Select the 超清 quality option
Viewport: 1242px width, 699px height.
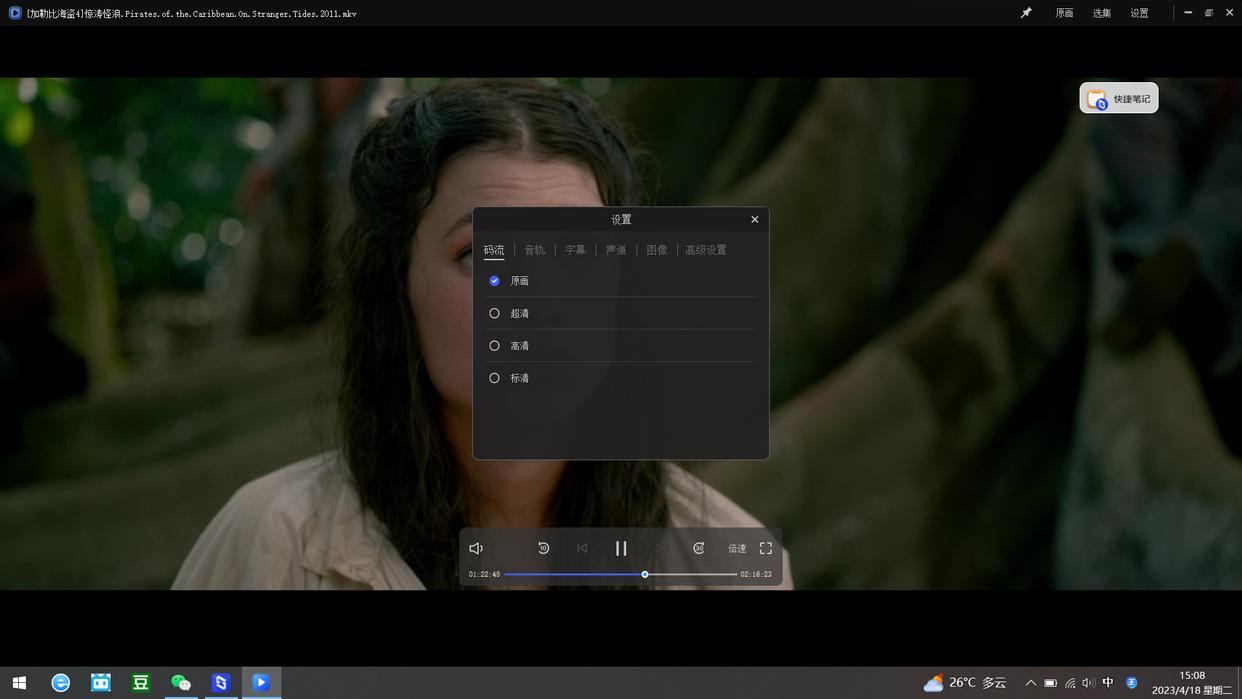coord(494,313)
